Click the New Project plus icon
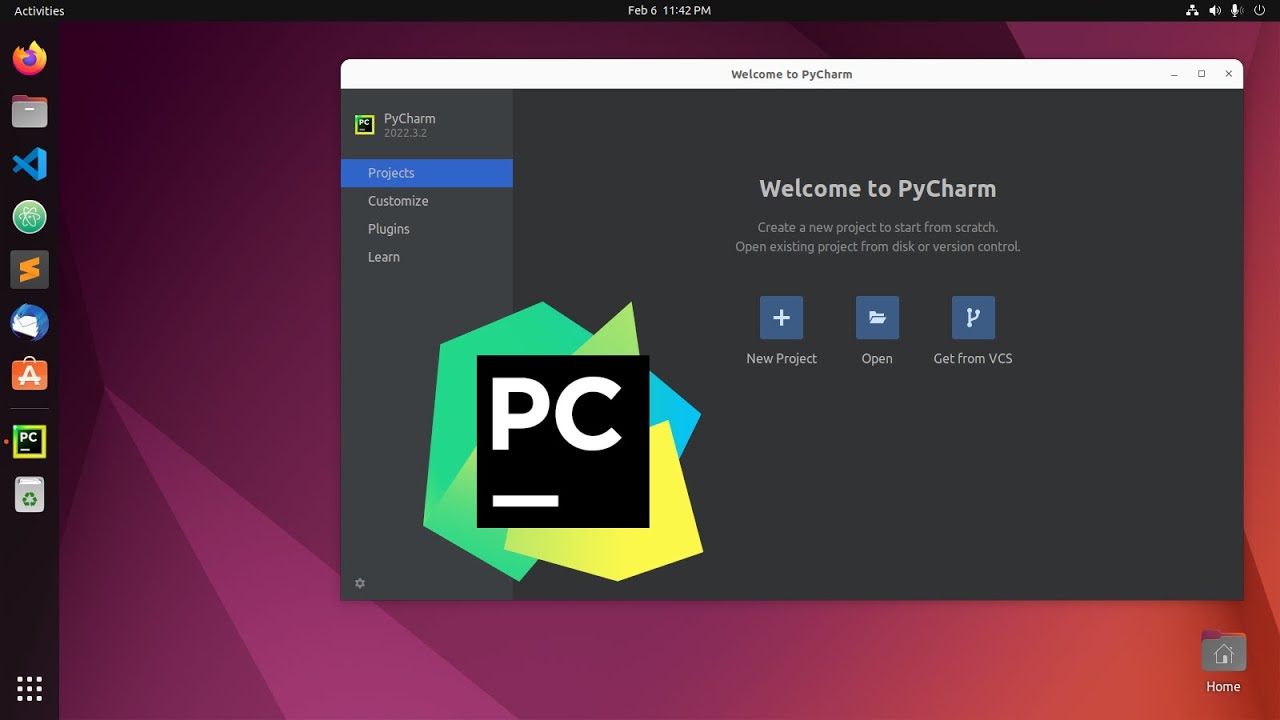1280x720 pixels. click(781, 318)
